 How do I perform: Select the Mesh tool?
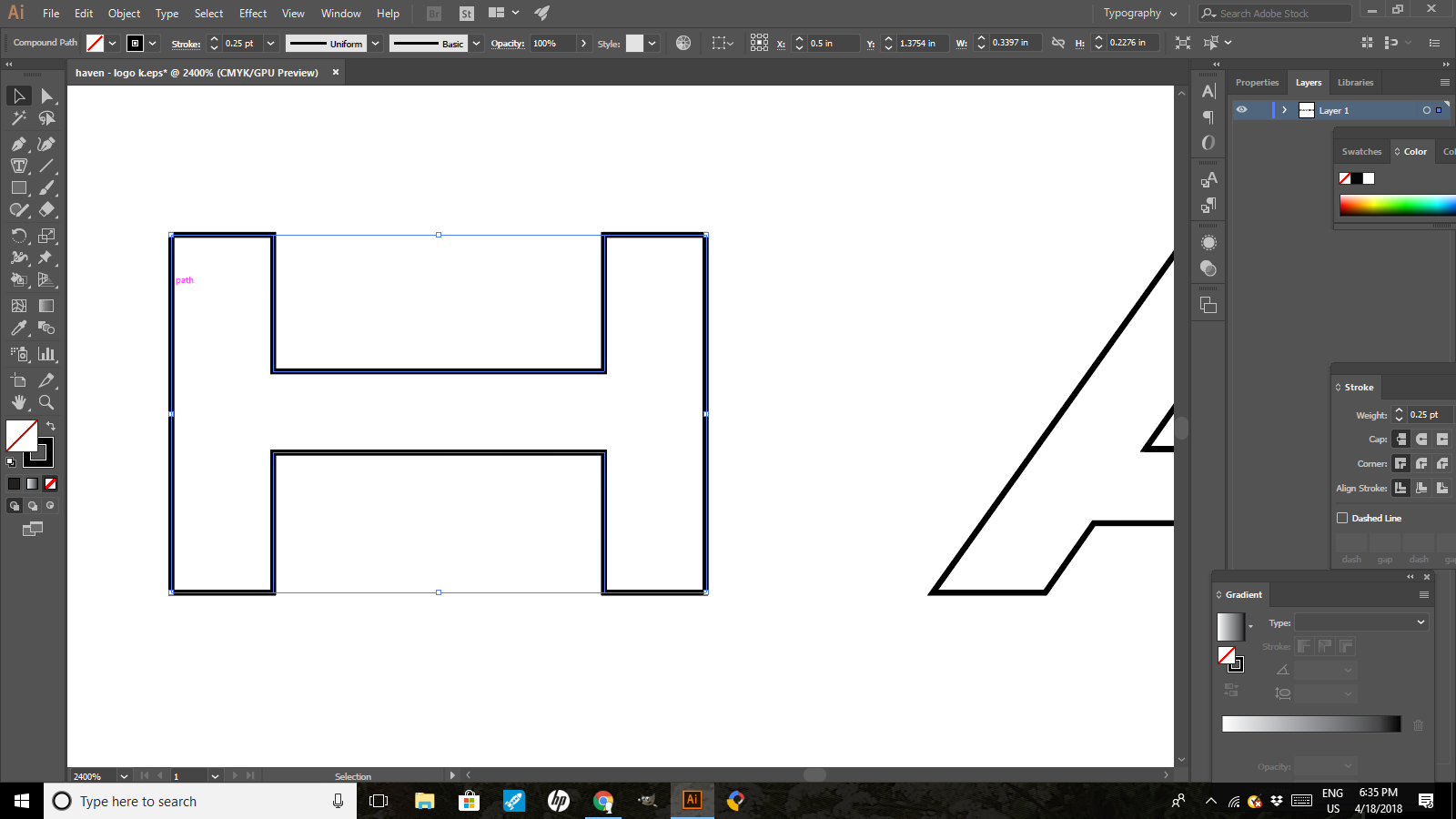(x=19, y=306)
